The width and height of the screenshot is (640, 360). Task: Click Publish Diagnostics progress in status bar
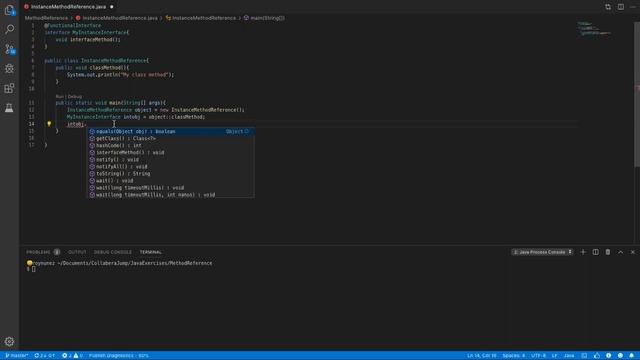coord(118,356)
